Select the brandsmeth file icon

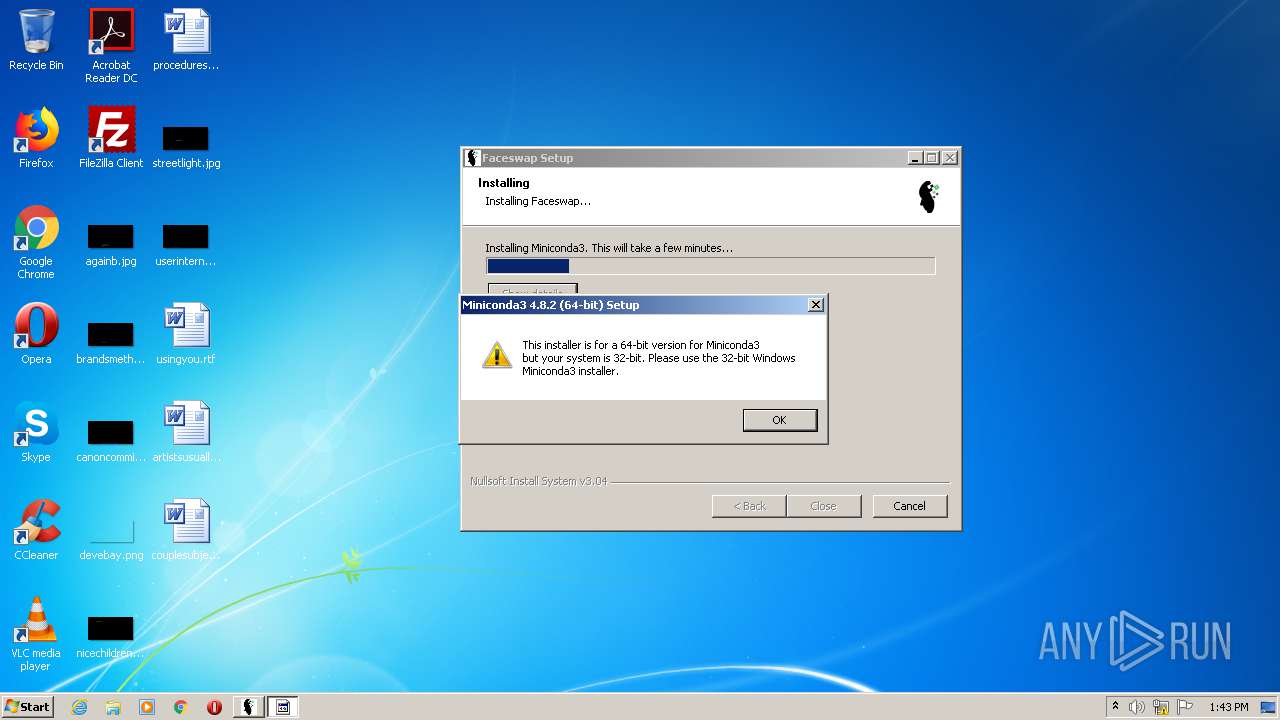(x=111, y=342)
